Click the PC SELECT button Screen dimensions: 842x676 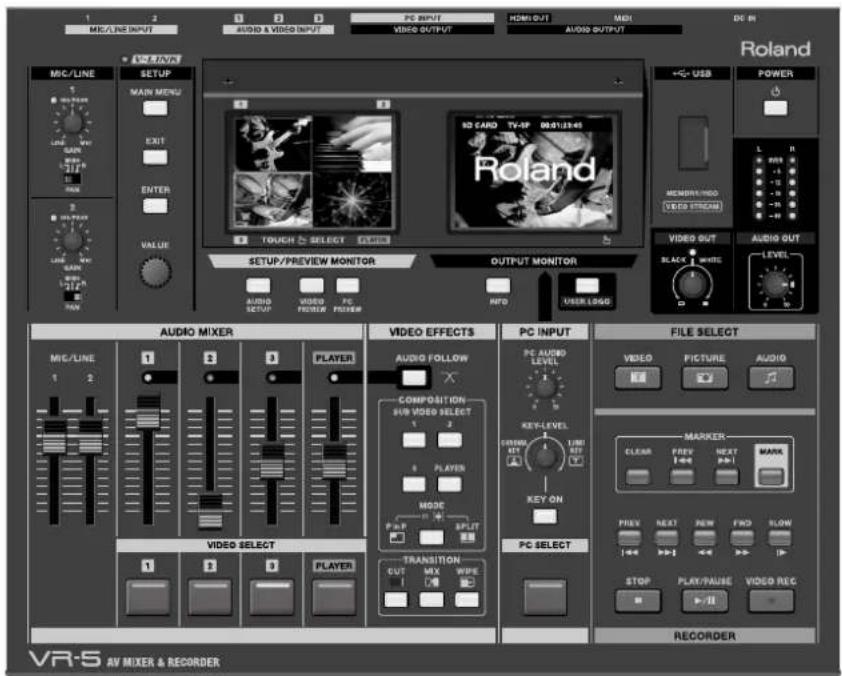point(545,597)
